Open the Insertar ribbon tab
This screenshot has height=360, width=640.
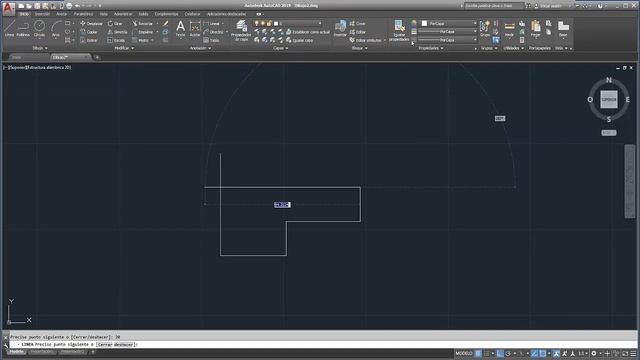[x=42, y=14]
